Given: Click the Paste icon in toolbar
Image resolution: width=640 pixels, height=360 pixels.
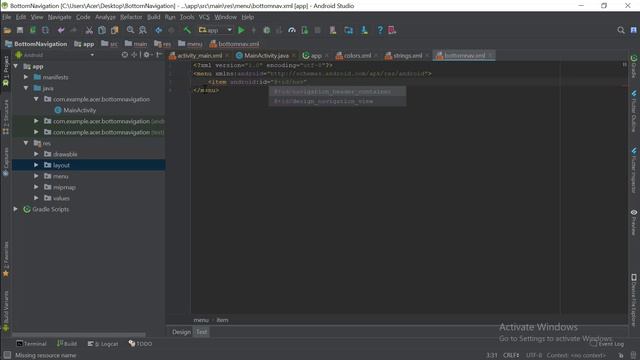Looking at the screenshot, I should tap(114, 30).
